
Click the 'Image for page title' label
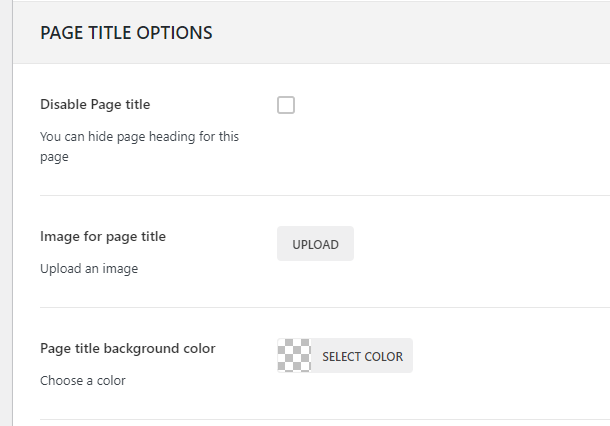click(103, 236)
